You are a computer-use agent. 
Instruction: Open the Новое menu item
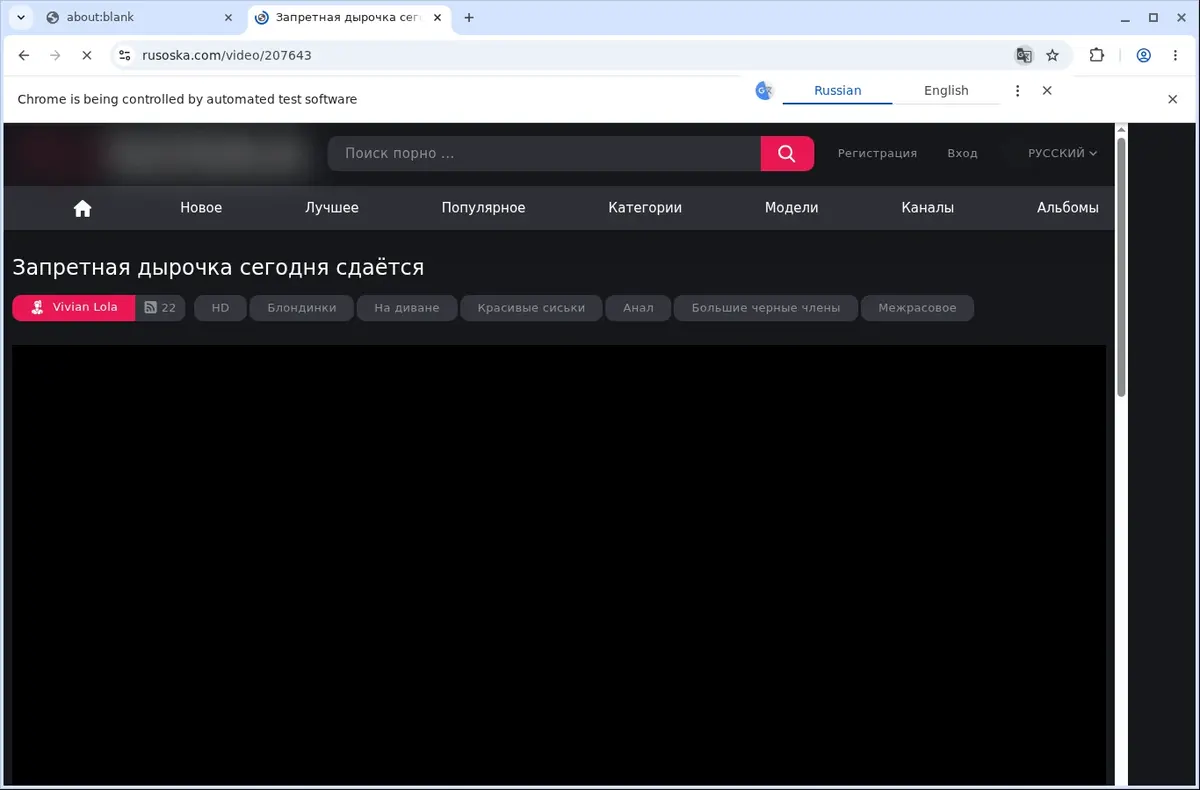click(x=201, y=208)
